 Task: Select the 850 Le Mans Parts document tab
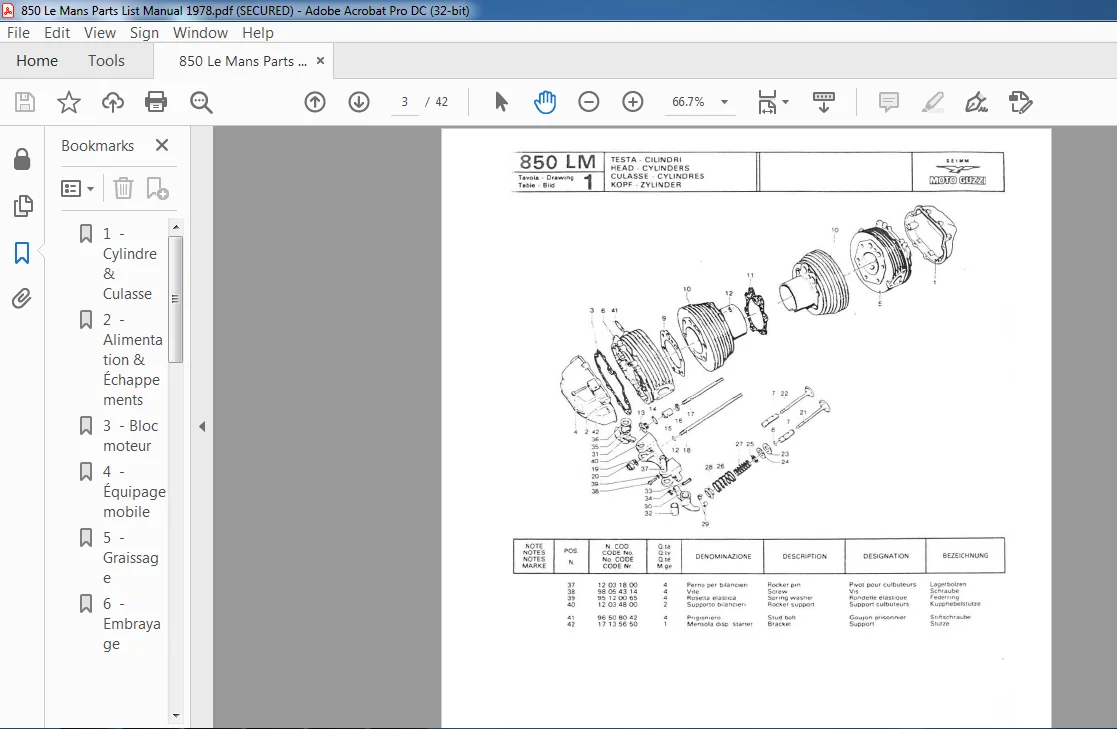(x=242, y=61)
